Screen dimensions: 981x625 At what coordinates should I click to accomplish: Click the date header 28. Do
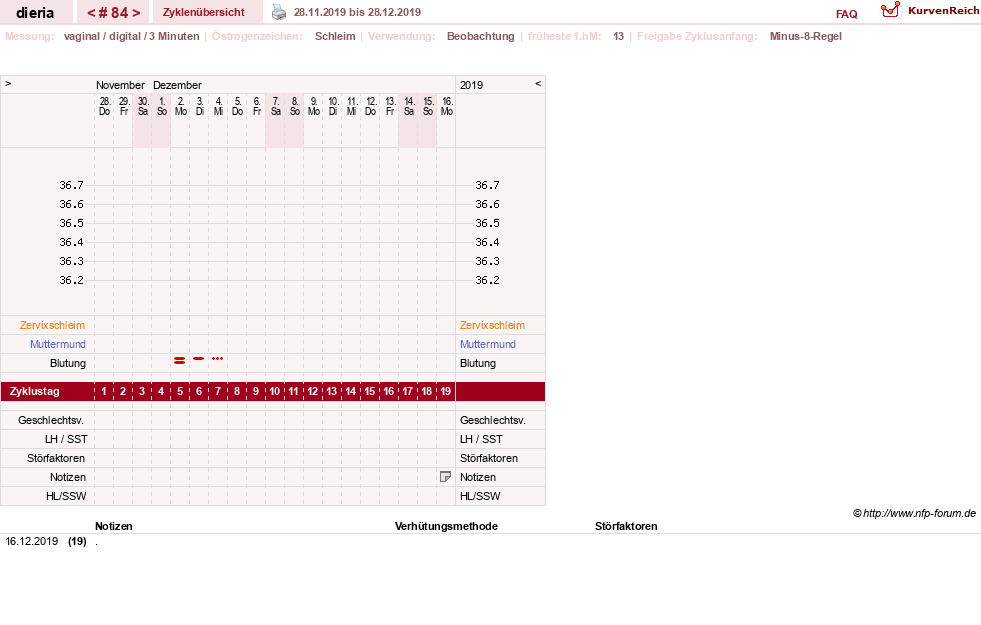pyautogui.click(x=104, y=106)
